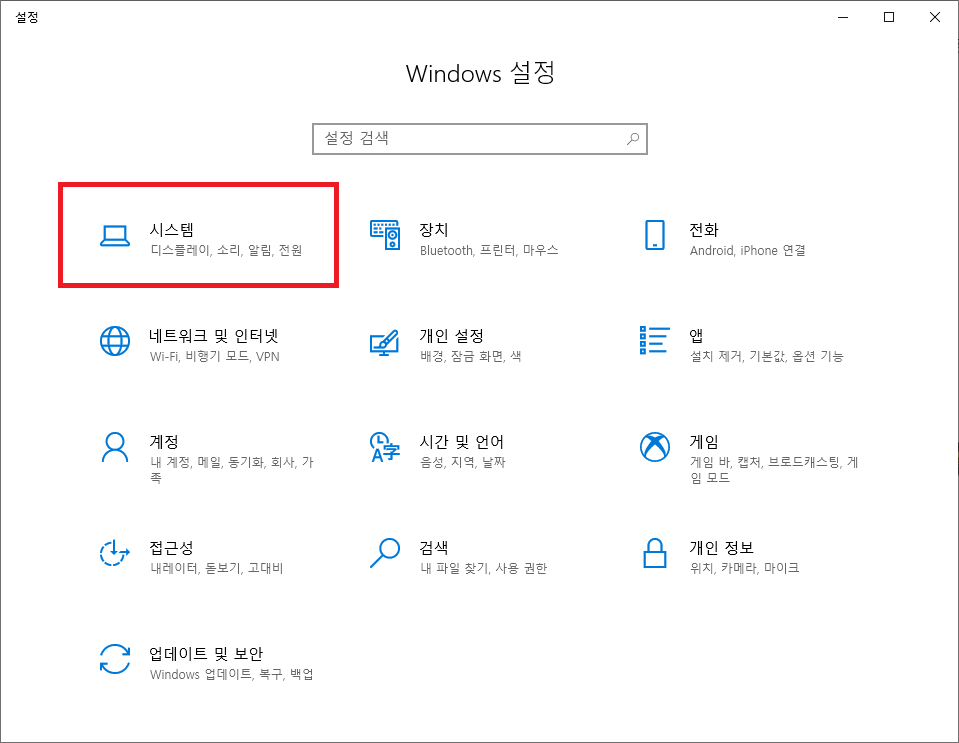This screenshot has height=743, width=959.
Task: Close the 설정 window
Action: (935, 17)
